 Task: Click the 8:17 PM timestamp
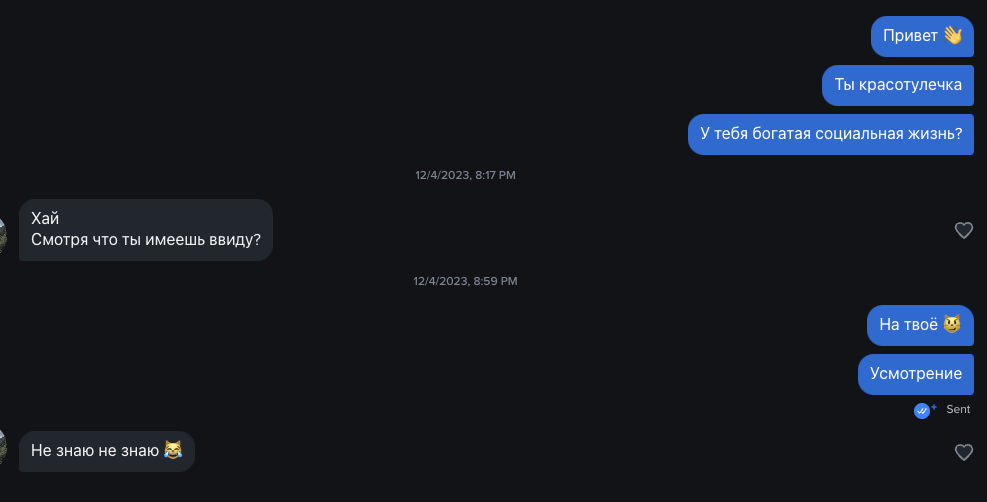coord(465,175)
